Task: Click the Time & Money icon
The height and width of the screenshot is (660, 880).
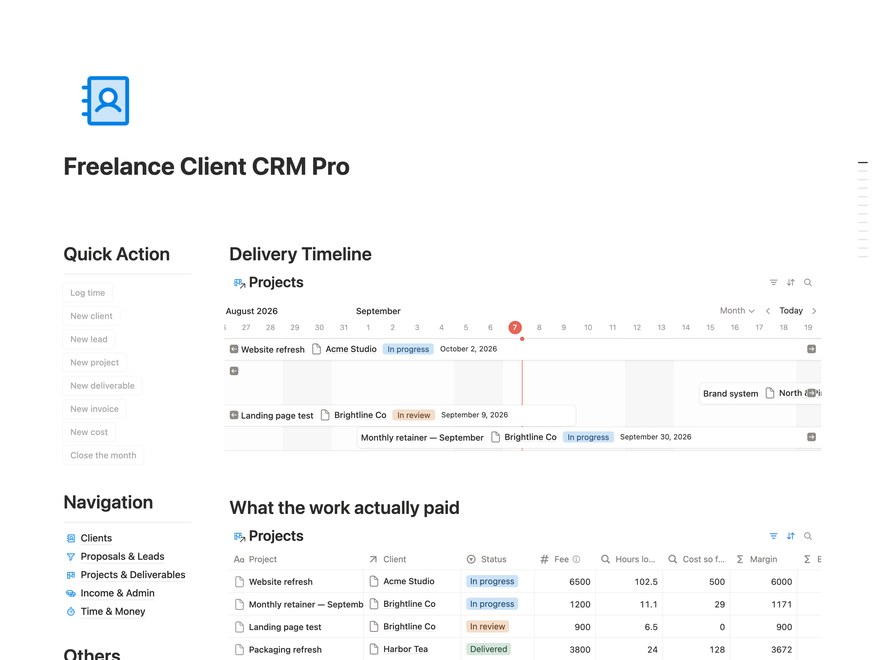Action: (71, 612)
